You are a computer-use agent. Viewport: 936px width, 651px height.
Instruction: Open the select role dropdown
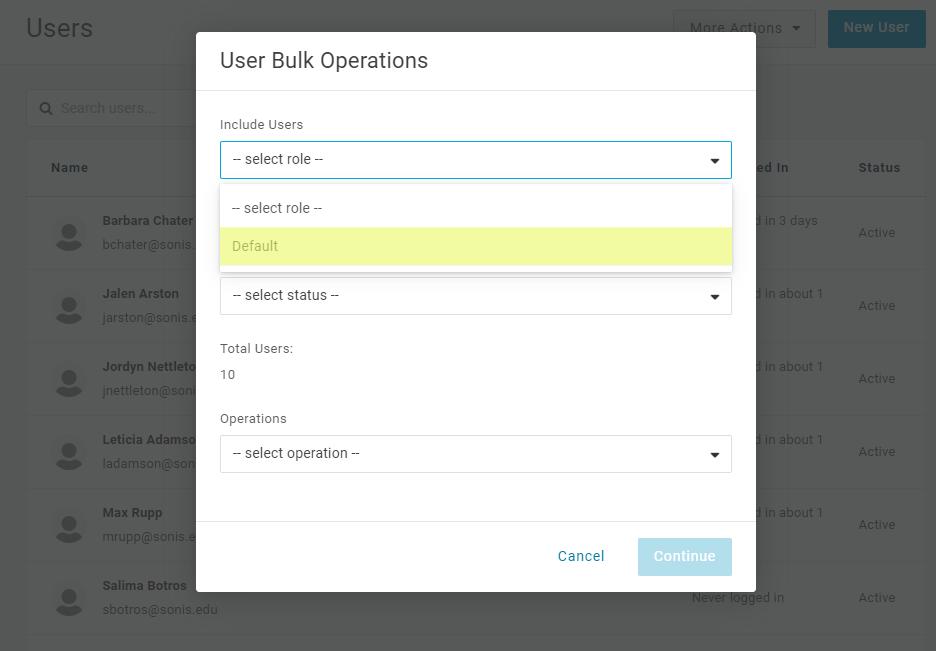(475, 160)
